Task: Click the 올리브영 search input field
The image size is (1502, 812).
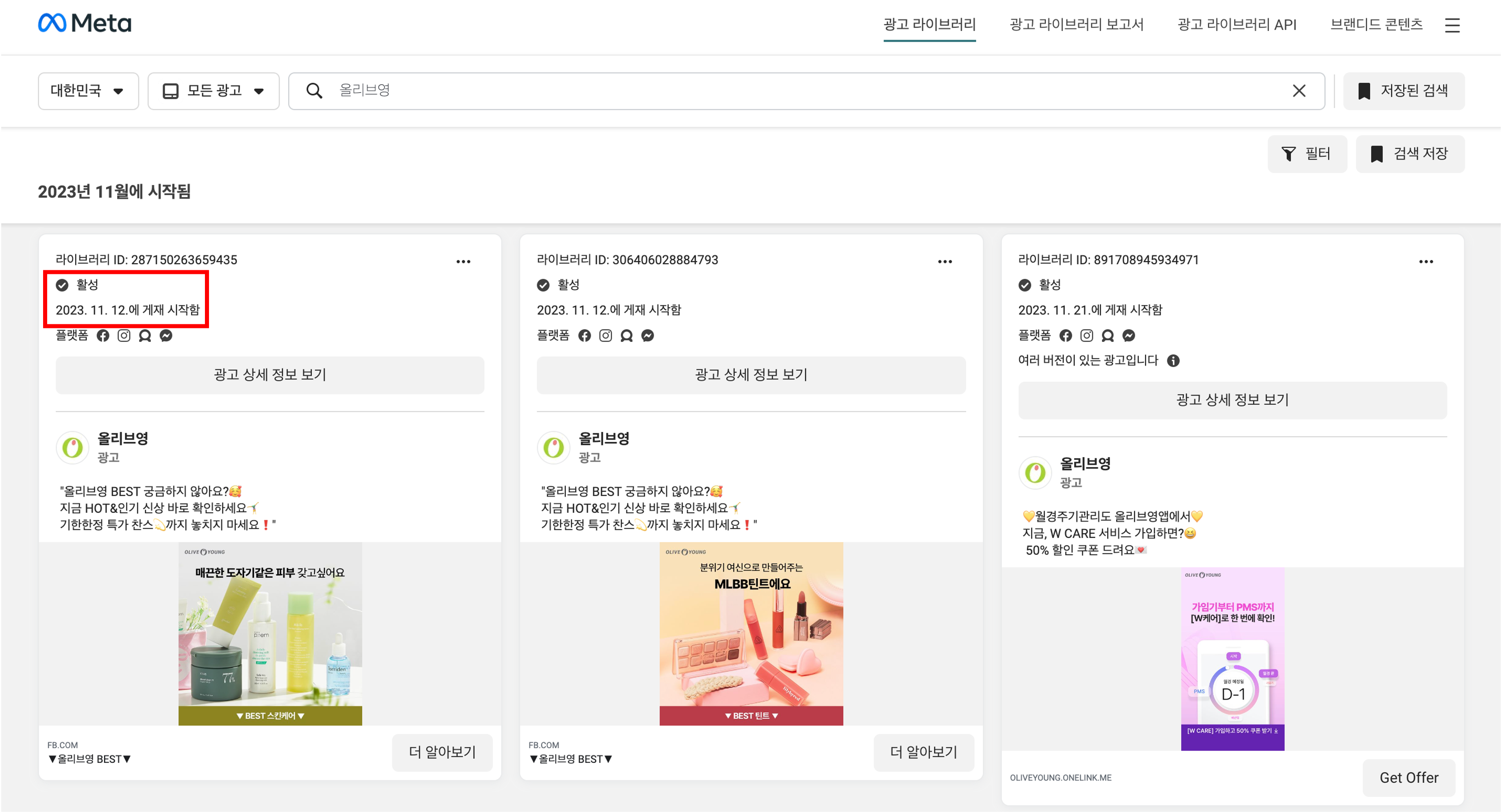Action: point(805,91)
